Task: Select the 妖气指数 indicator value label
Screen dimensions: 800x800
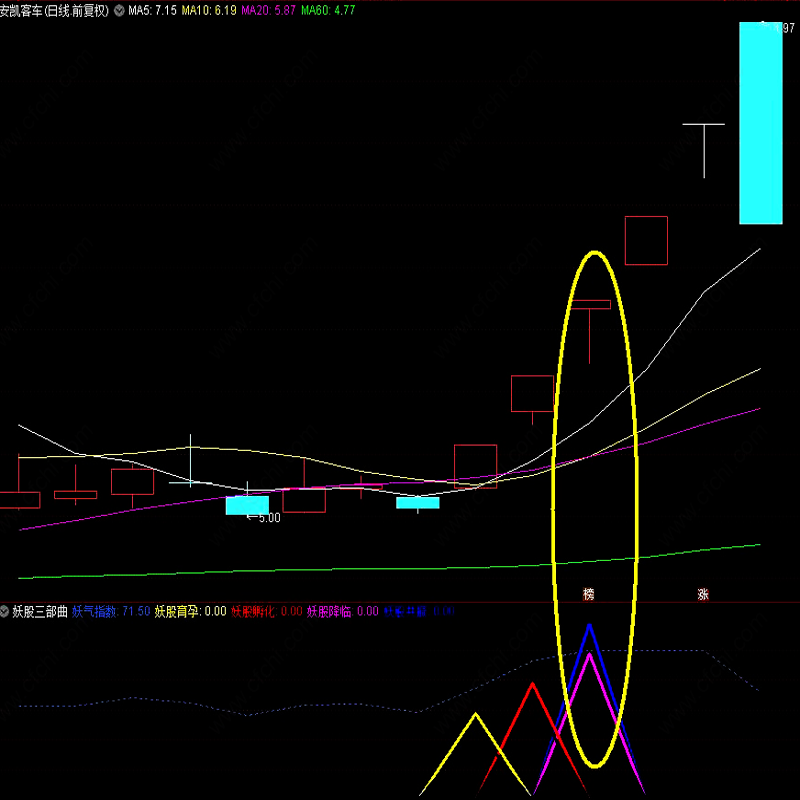Action: point(111,611)
